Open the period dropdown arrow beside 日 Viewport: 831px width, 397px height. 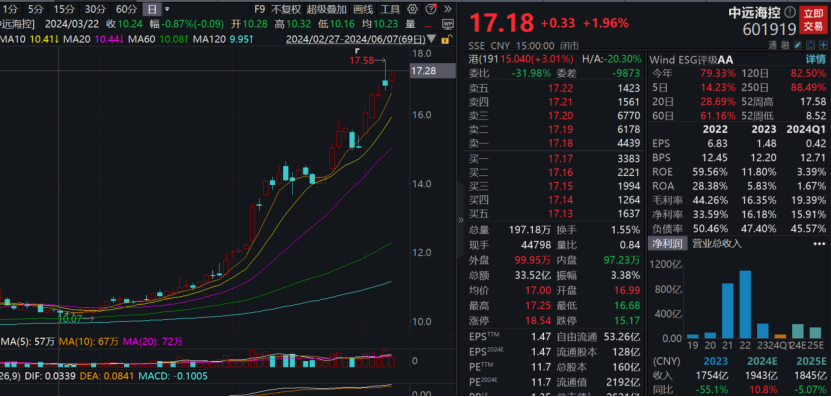tap(167, 9)
